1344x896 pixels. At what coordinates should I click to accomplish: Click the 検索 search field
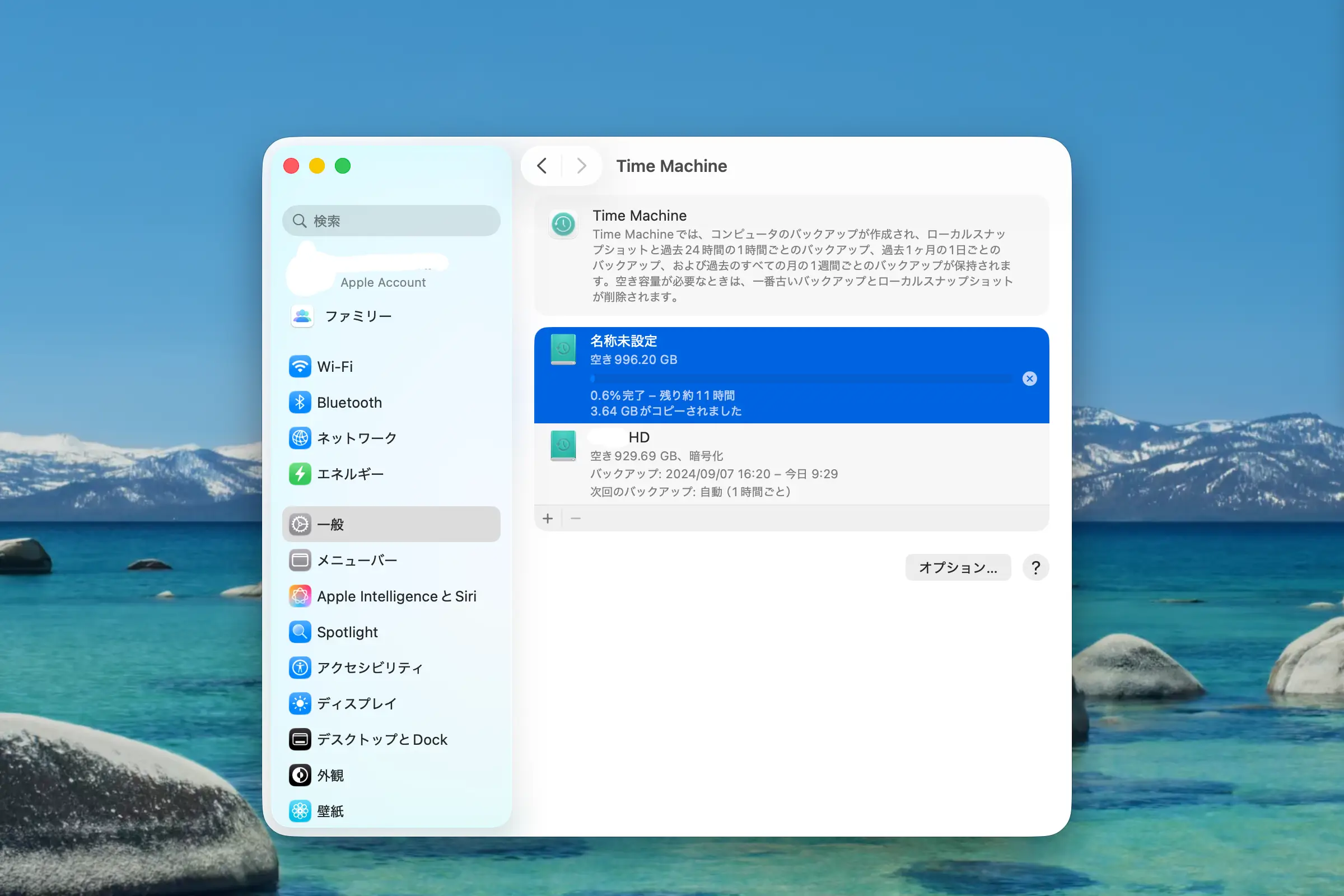click(391, 221)
